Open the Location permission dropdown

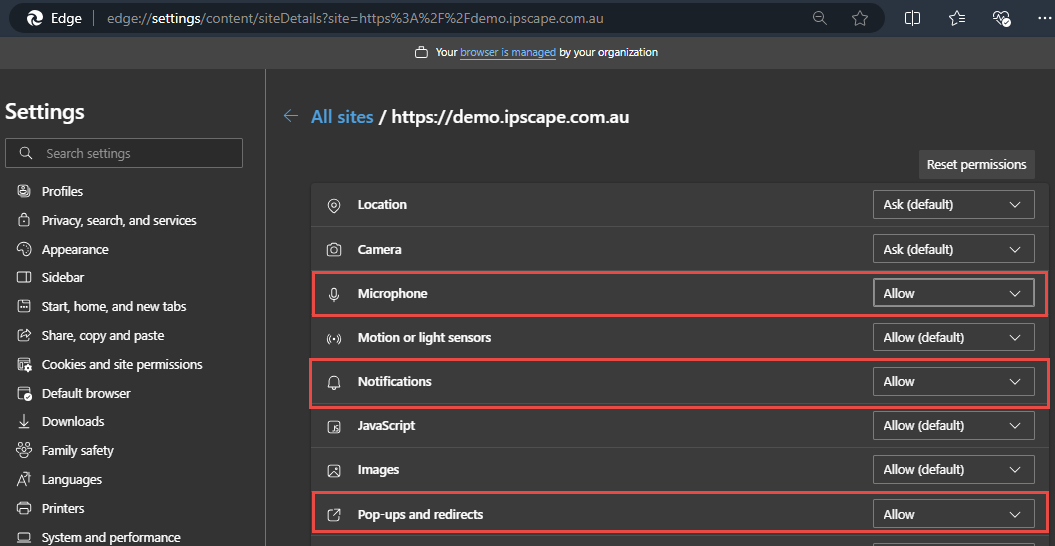tap(953, 204)
